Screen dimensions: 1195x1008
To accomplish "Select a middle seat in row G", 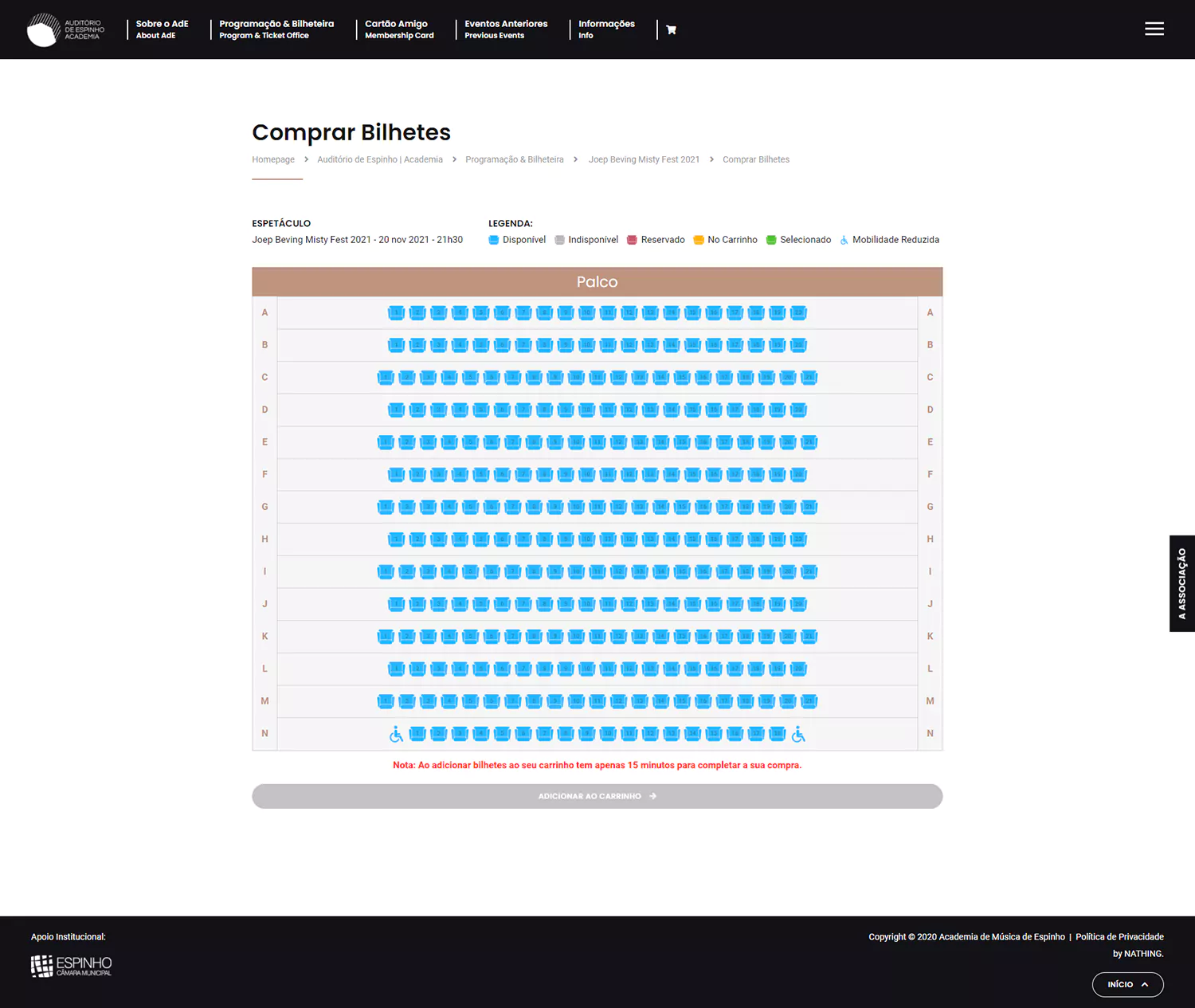I will pyautogui.click(x=597, y=507).
